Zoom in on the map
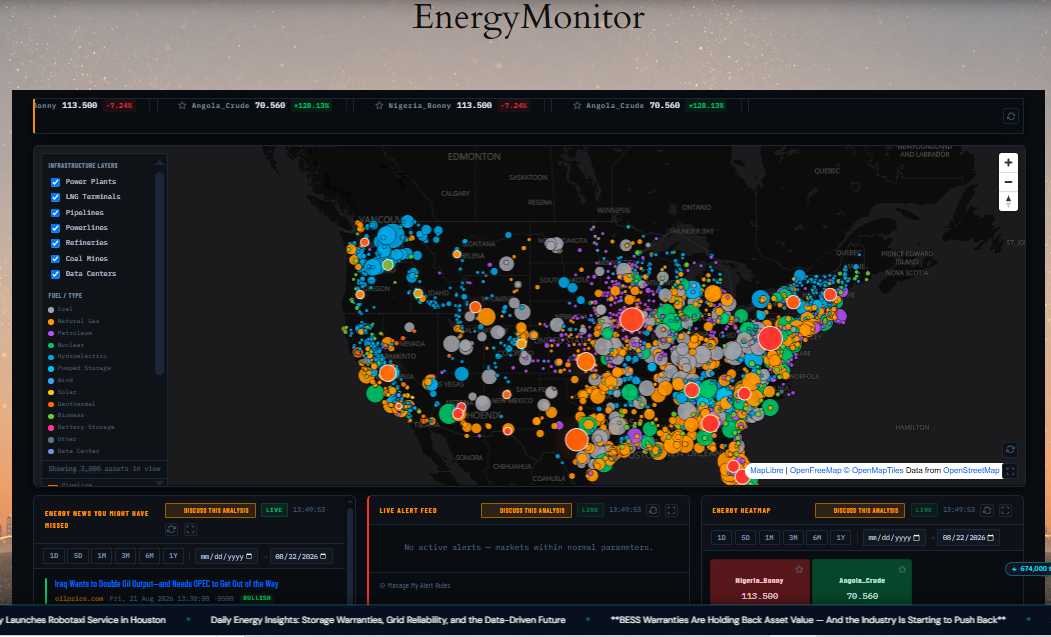The image size is (1051, 637). 1008,163
